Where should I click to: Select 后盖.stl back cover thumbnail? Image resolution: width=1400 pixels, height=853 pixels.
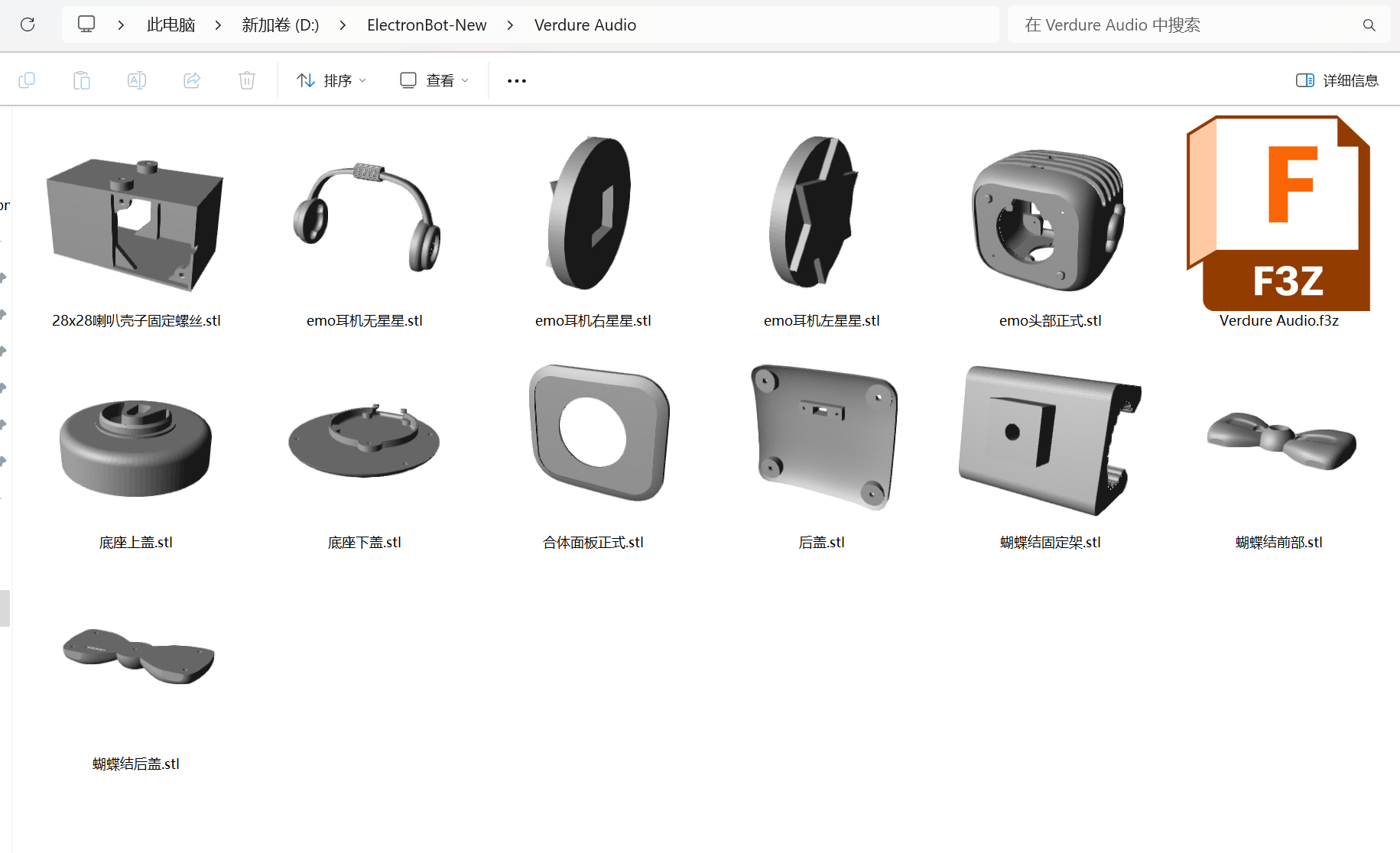click(823, 436)
